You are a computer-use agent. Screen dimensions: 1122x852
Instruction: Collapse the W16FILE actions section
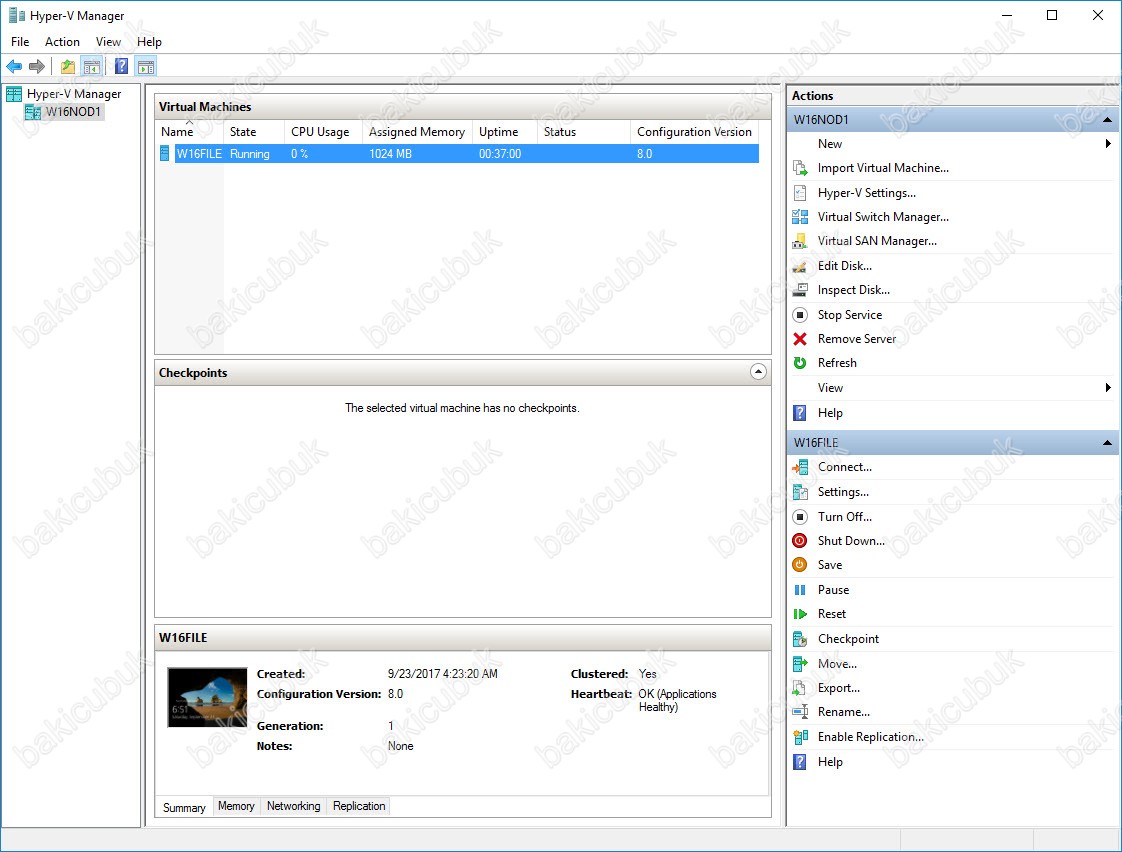tap(1107, 443)
